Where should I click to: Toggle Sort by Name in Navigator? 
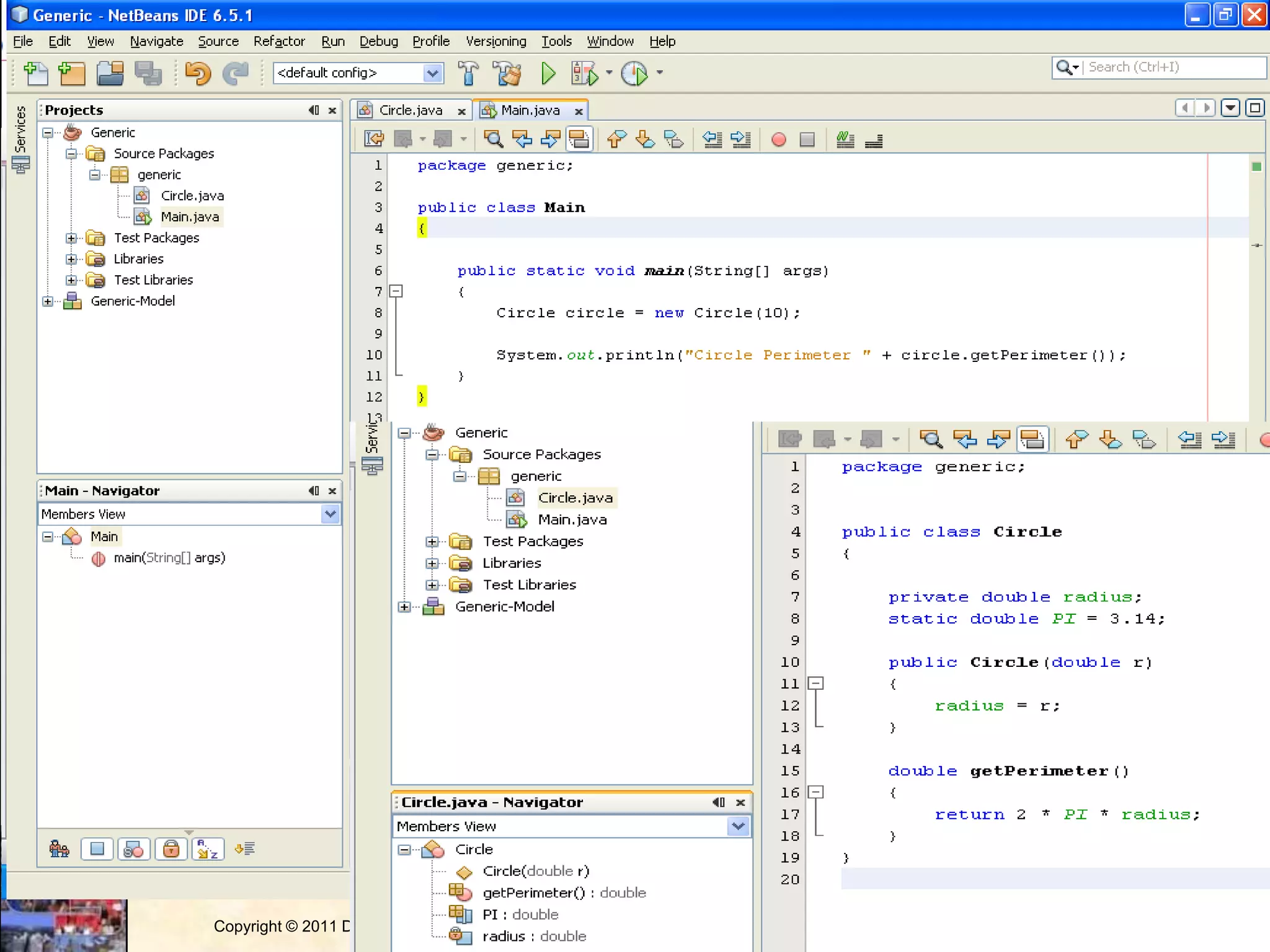coord(208,849)
